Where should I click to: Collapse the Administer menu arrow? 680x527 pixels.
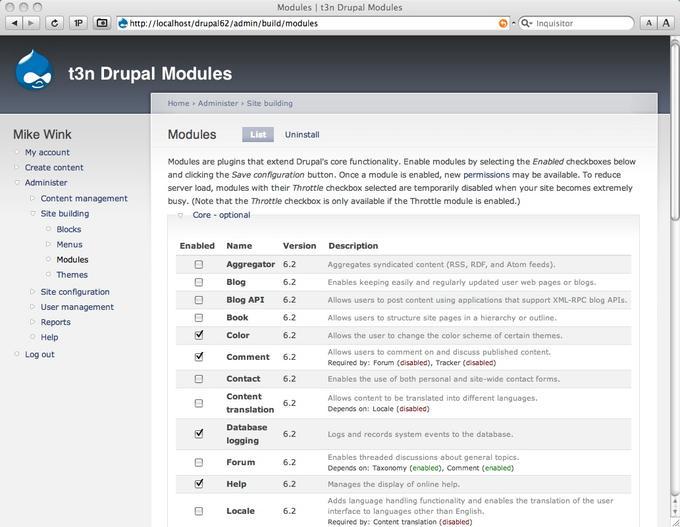[x=17, y=183]
